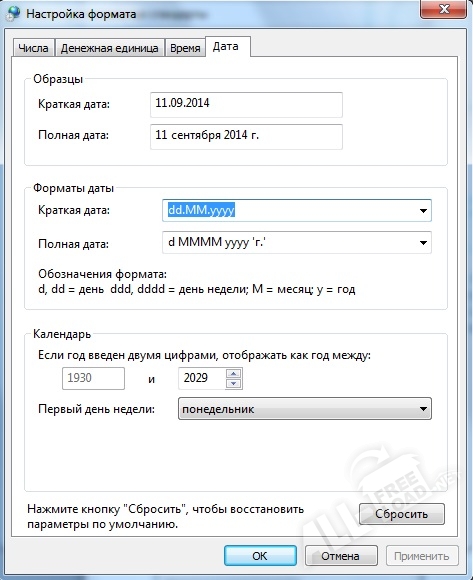The image size is (473, 580).
Task: Decrease the year 2029 with down arrow
Action: (x=233, y=384)
